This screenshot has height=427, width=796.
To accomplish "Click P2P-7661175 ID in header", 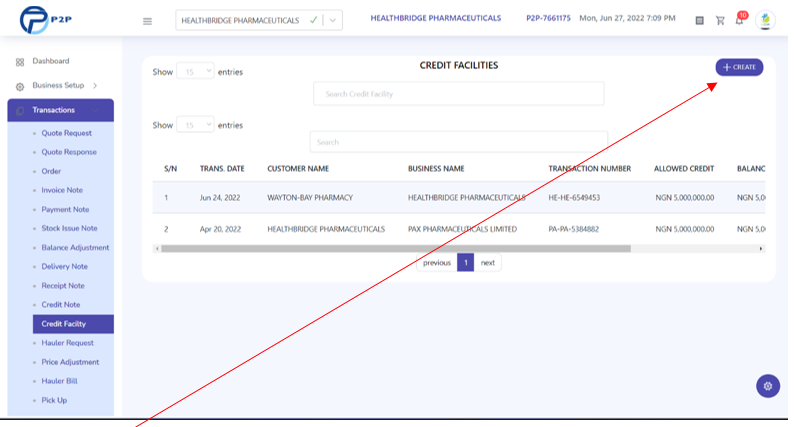I will (x=548, y=18).
